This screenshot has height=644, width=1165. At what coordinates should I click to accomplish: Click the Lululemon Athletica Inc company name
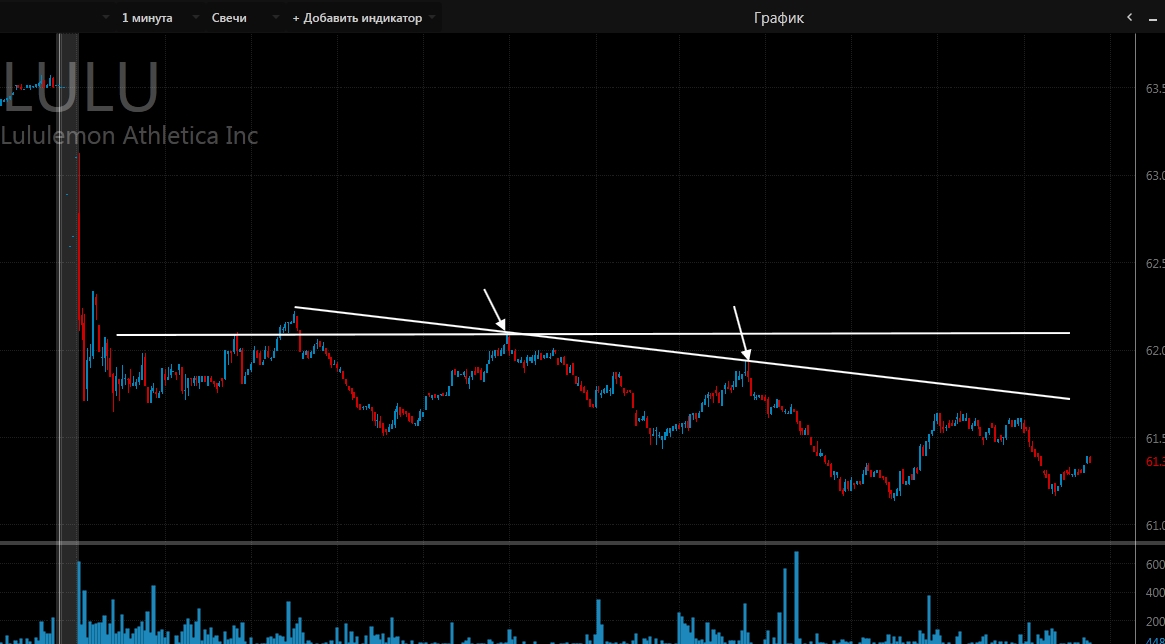(x=129, y=135)
